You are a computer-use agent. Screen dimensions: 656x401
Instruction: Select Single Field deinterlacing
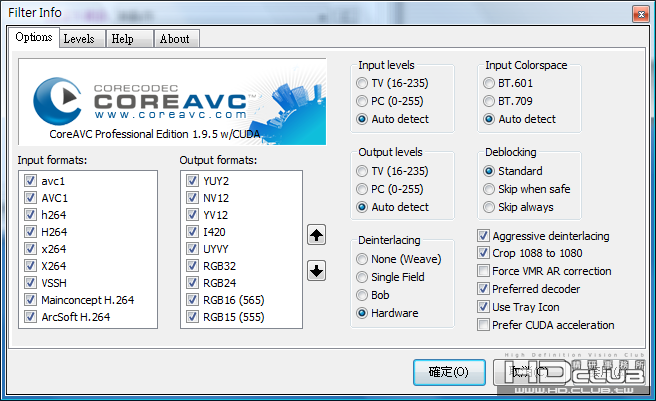[362, 277]
